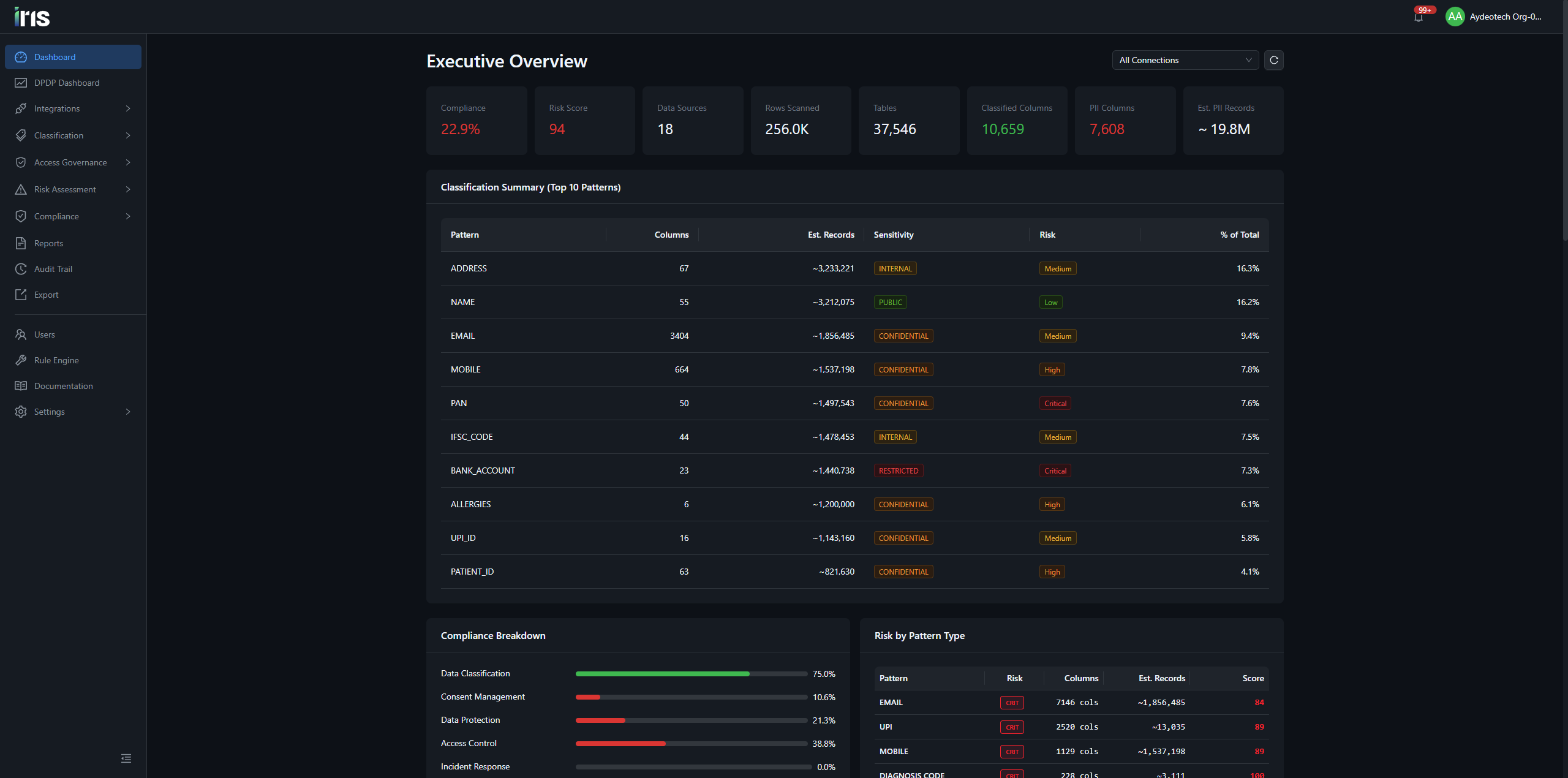Click the Documentation book icon
Image resolution: width=1568 pixels, height=778 pixels.
(x=21, y=386)
